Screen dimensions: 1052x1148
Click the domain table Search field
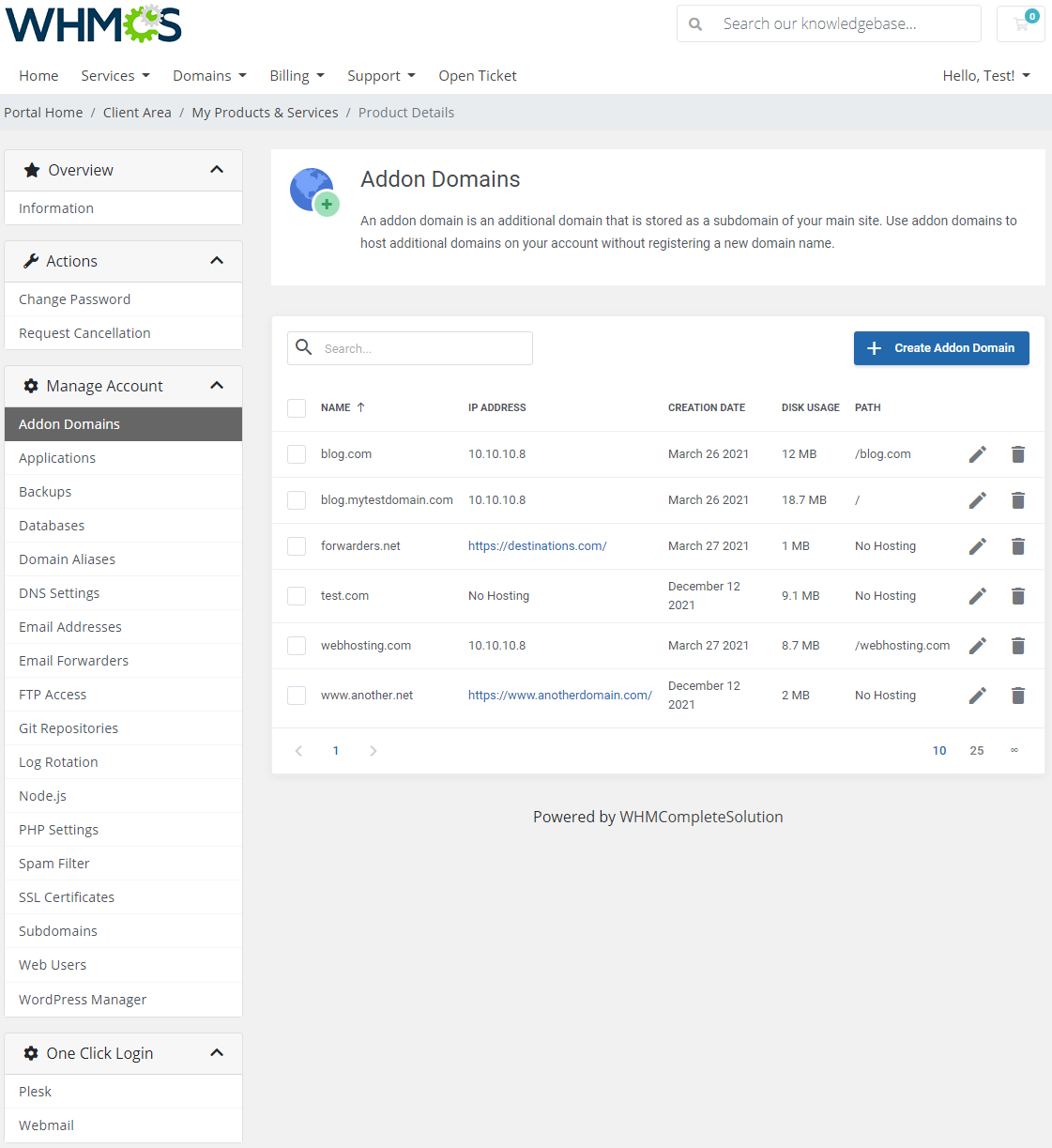(410, 348)
